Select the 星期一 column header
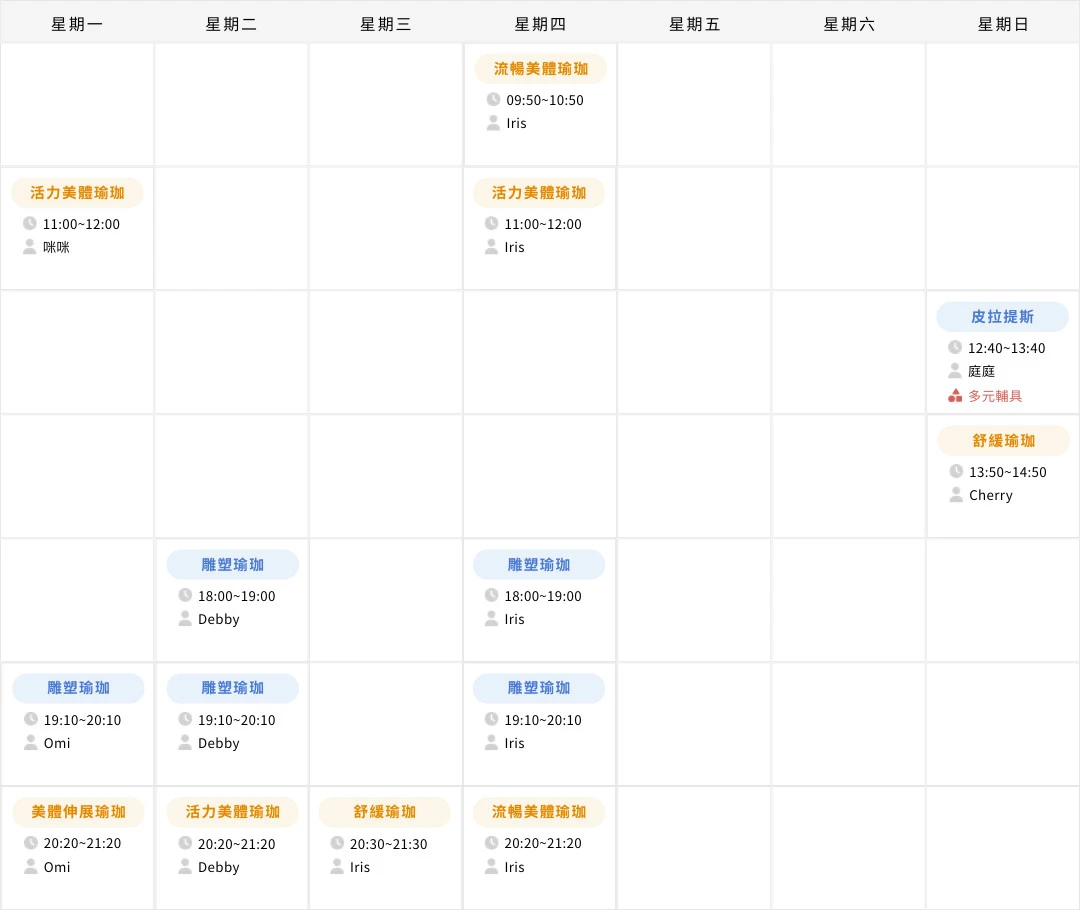Viewport: 1080px width, 910px height. tap(77, 23)
